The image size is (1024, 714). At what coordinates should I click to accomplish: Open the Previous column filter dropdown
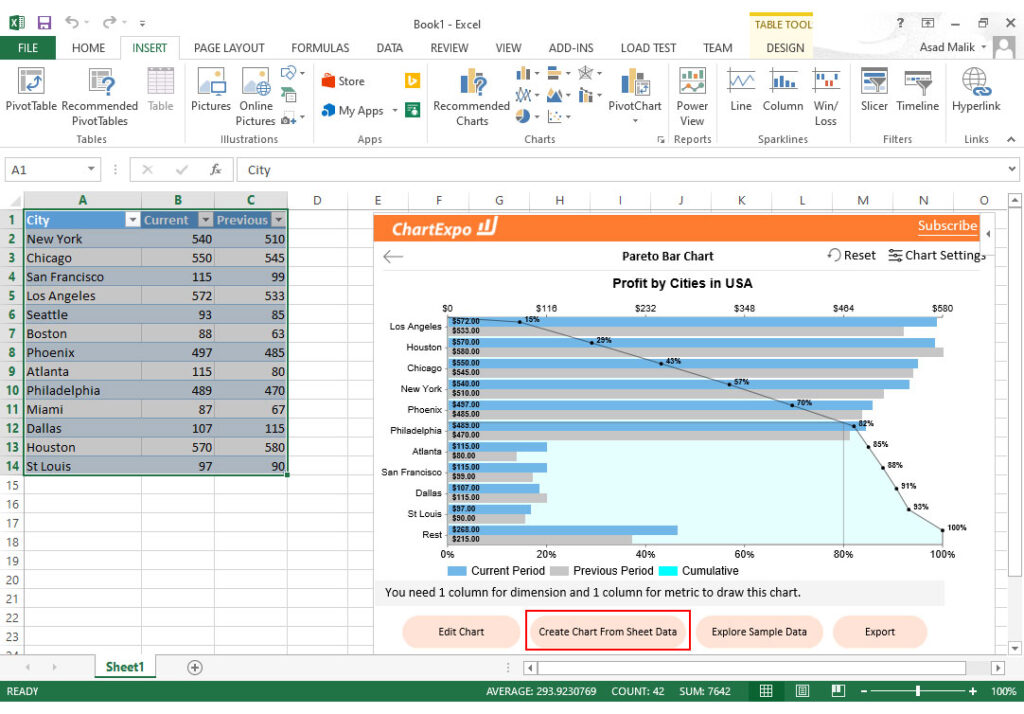279,220
